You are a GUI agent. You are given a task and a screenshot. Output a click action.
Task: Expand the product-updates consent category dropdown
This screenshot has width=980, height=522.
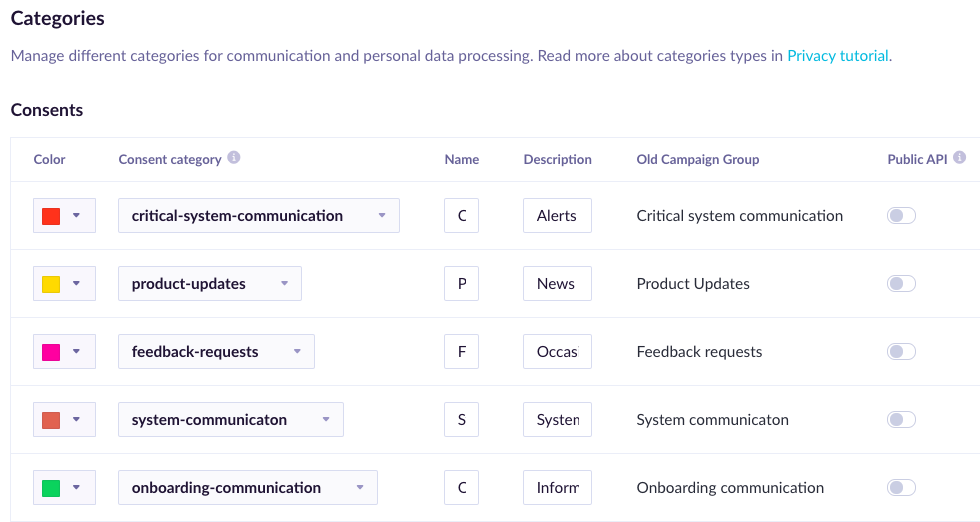[209, 284]
